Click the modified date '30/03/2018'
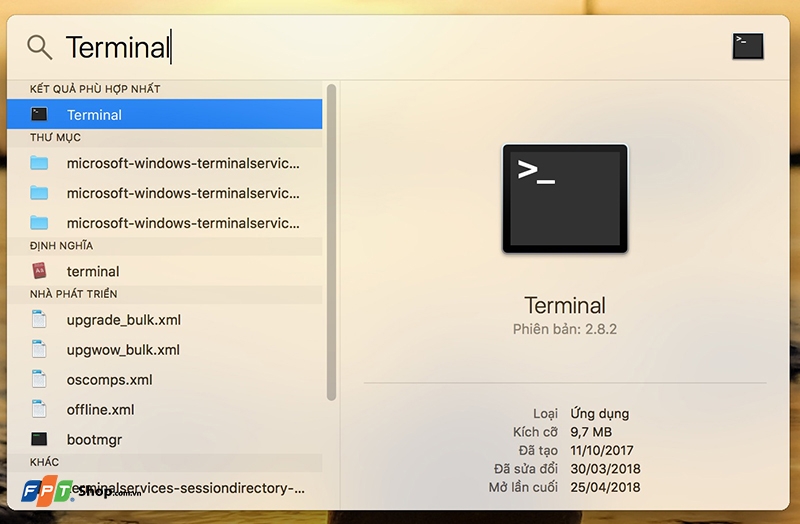This screenshot has height=524, width=800. pos(605,469)
